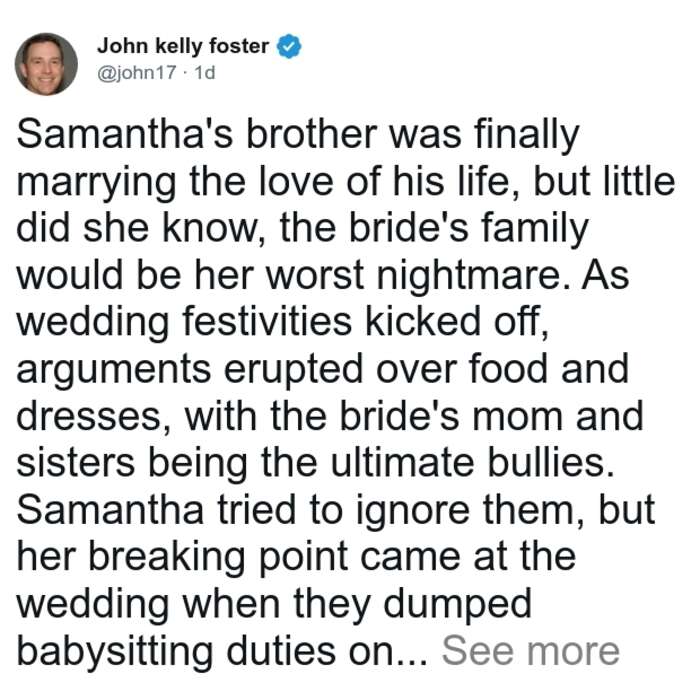Visit the @john17 handle link

point(137,73)
